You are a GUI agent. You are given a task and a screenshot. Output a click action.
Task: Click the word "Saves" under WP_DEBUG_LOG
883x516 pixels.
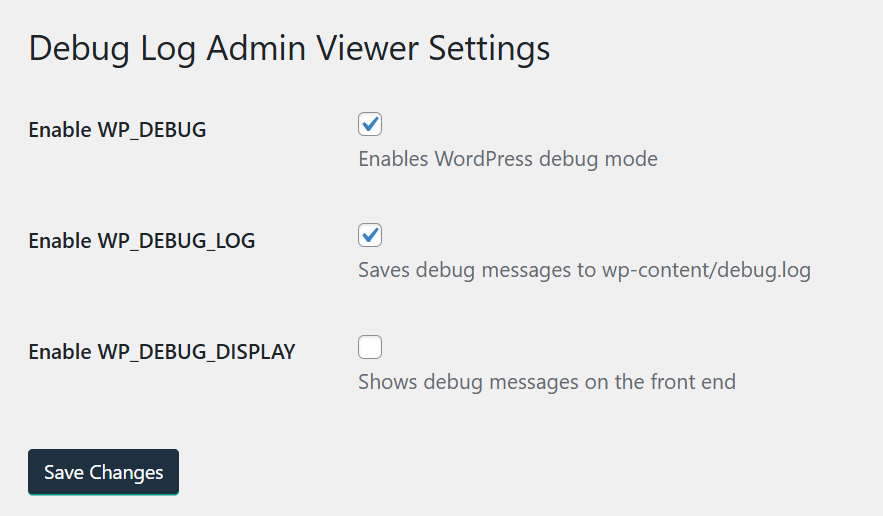(385, 270)
